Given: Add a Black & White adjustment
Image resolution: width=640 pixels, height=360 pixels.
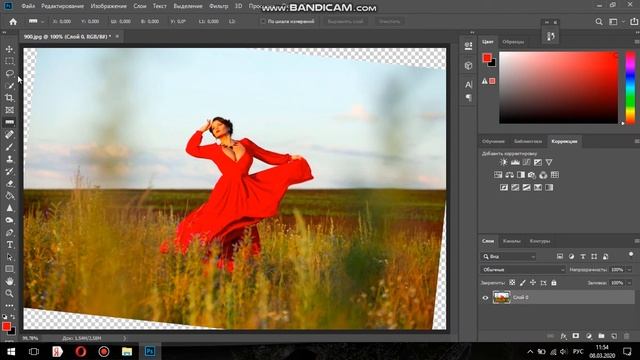Looking at the screenshot, I should pyautogui.click(x=521, y=175).
